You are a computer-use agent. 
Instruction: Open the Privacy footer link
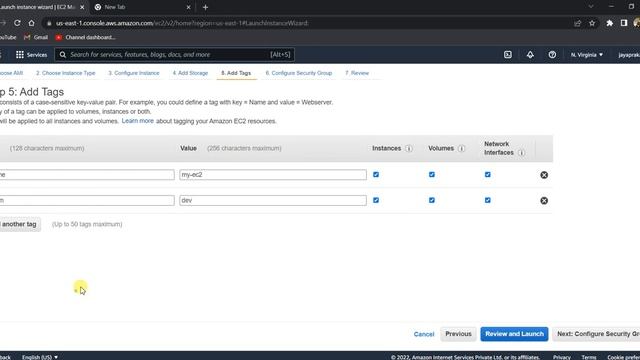[x=562, y=357]
